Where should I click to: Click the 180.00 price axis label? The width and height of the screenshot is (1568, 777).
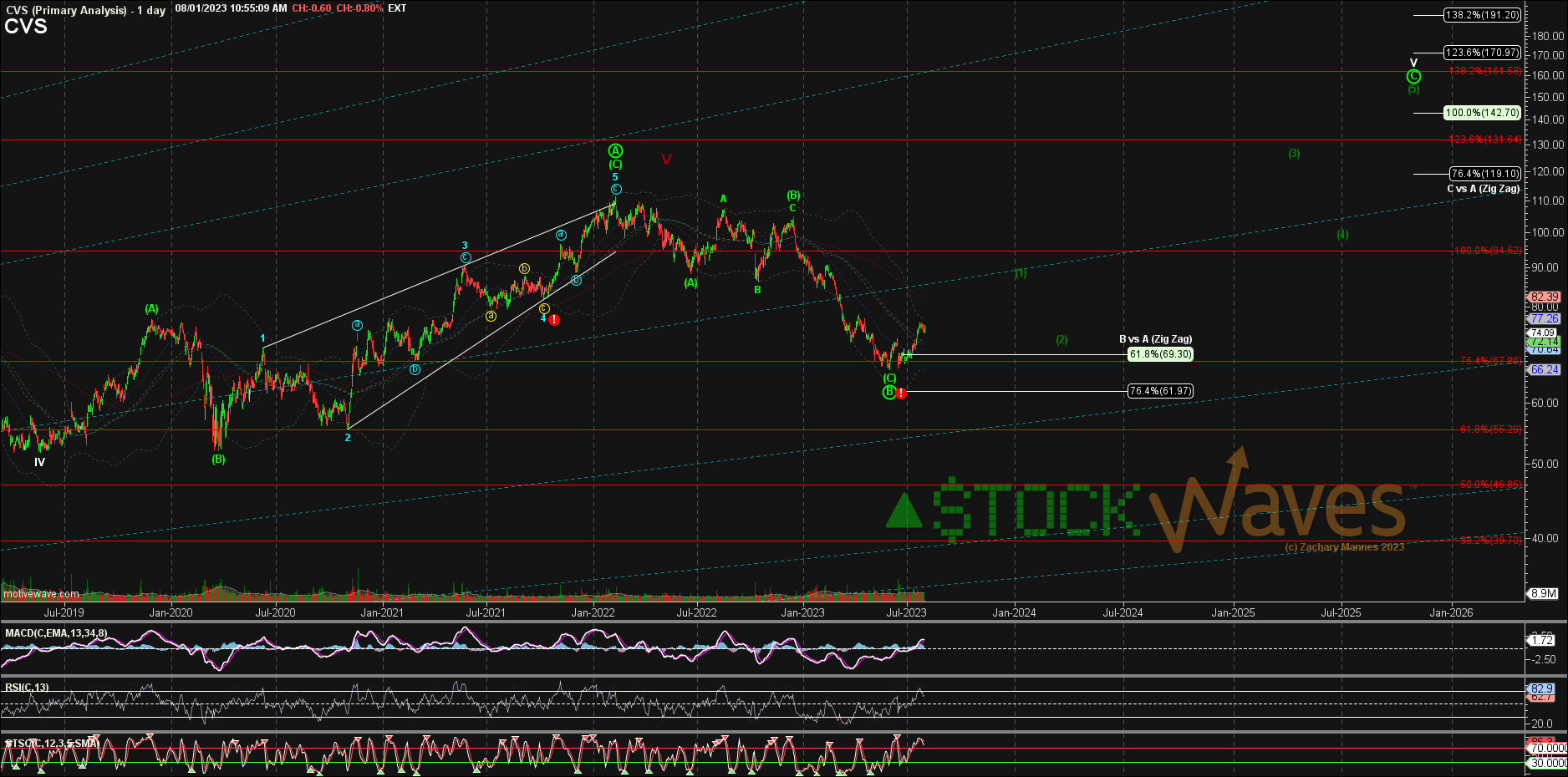click(1548, 36)
